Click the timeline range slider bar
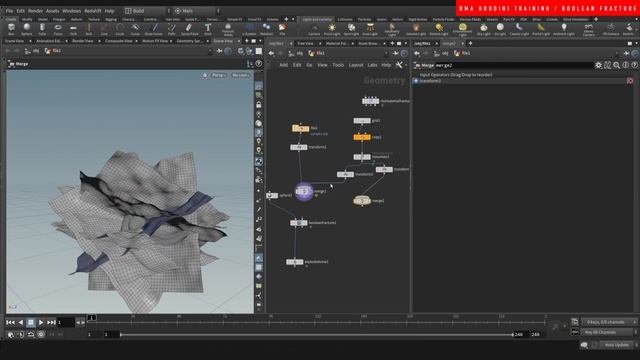This screenshot has height=360, width=640. coord(316,335)
